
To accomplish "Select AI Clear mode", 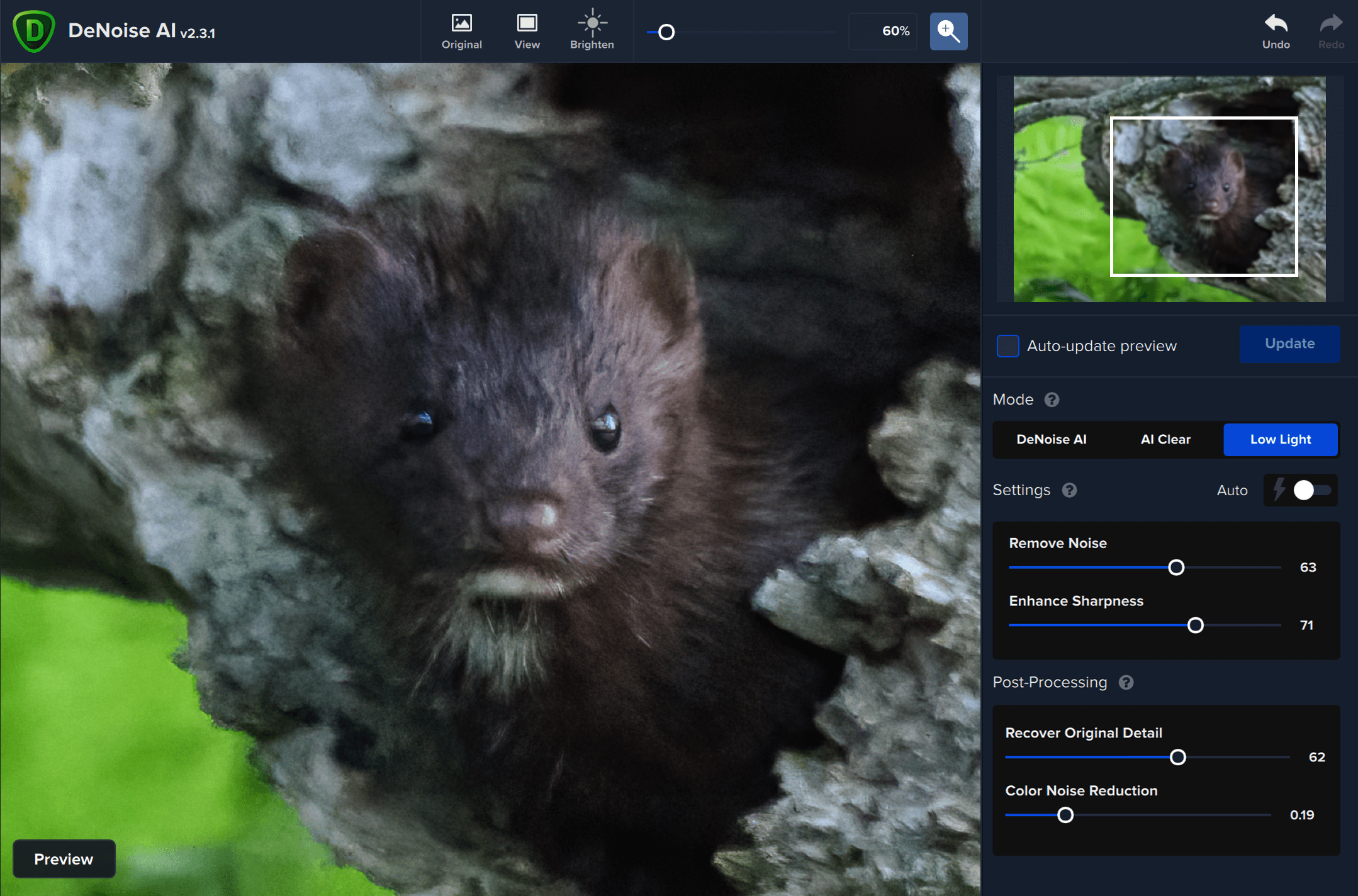I will coord(1165,439).
